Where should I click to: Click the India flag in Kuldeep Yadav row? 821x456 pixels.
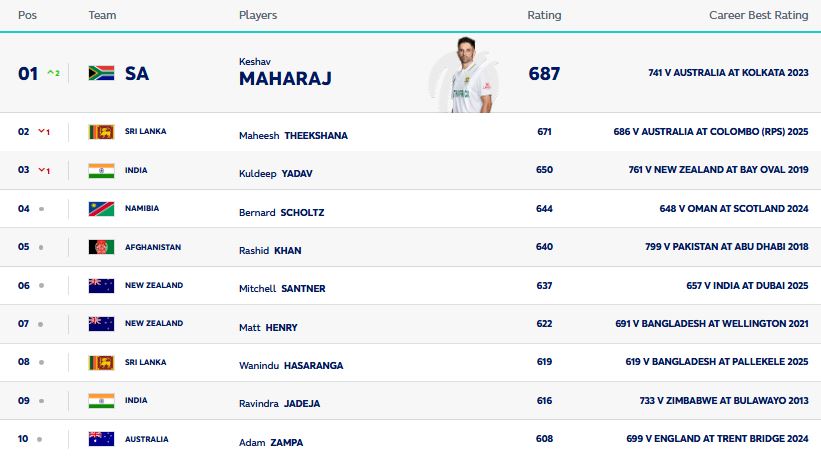click(x=101, y=170)
